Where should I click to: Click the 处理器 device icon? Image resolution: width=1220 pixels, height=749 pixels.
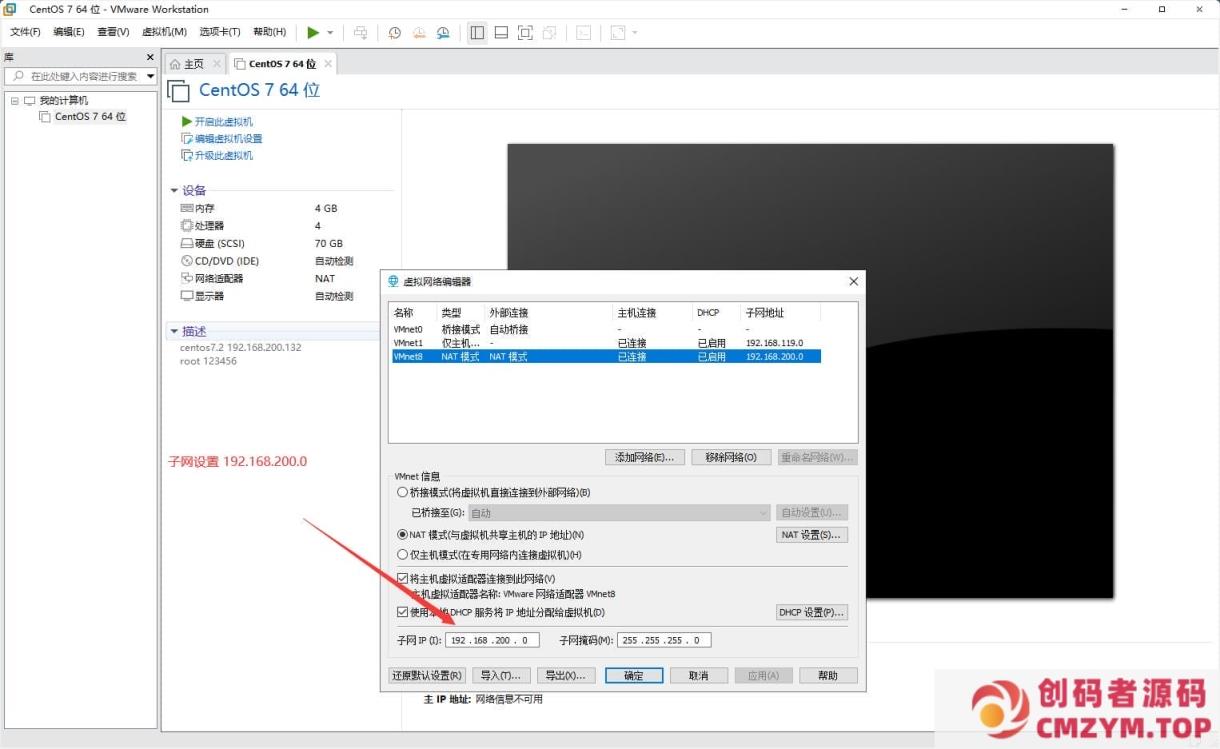(186, 226)
